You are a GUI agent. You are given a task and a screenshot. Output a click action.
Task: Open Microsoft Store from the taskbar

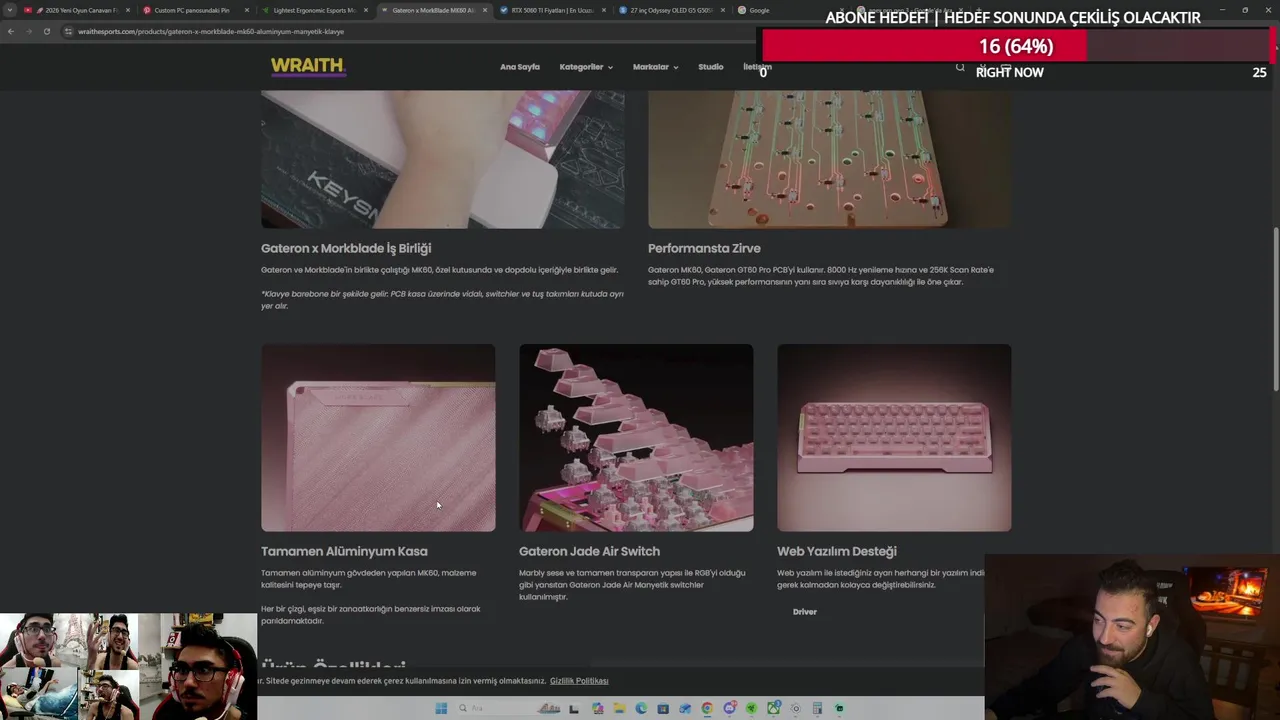[x=663, y=708]
